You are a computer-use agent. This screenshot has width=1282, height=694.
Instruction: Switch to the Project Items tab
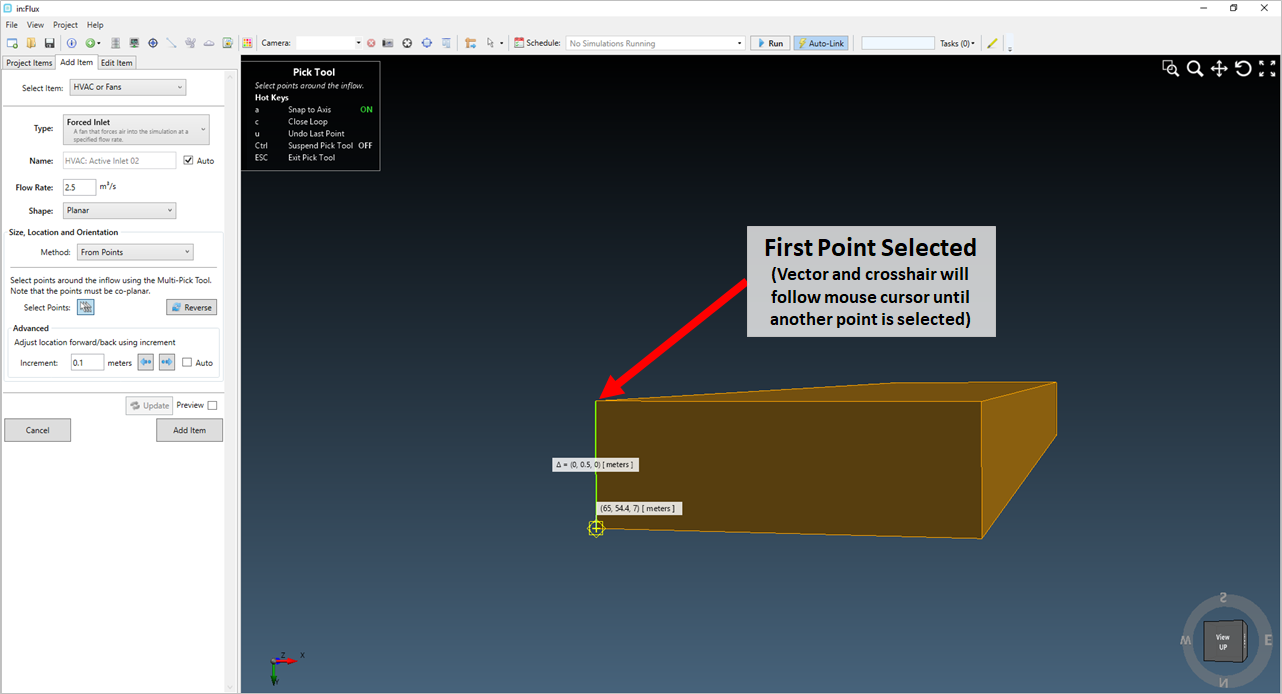pyautogui.click(x=29, y=63)
